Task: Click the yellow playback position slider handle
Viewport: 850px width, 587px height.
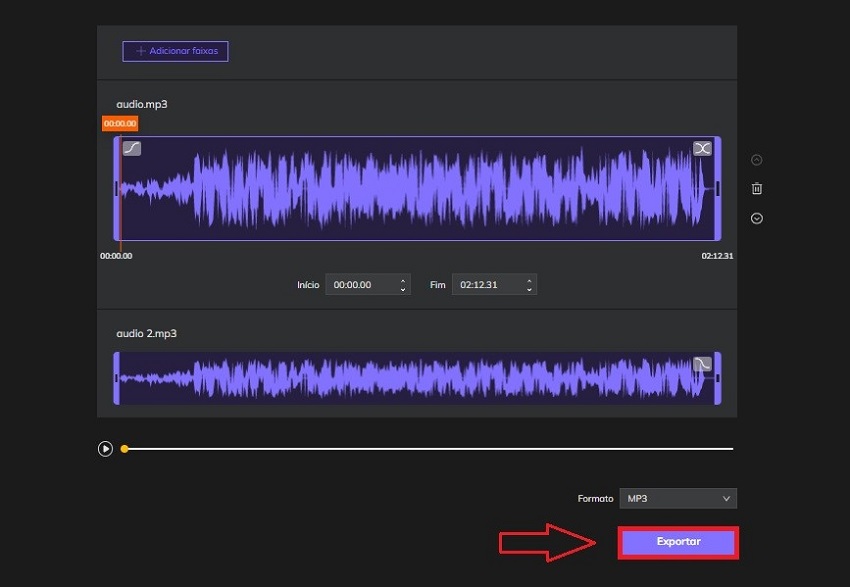Action: (x=123, y=449)
